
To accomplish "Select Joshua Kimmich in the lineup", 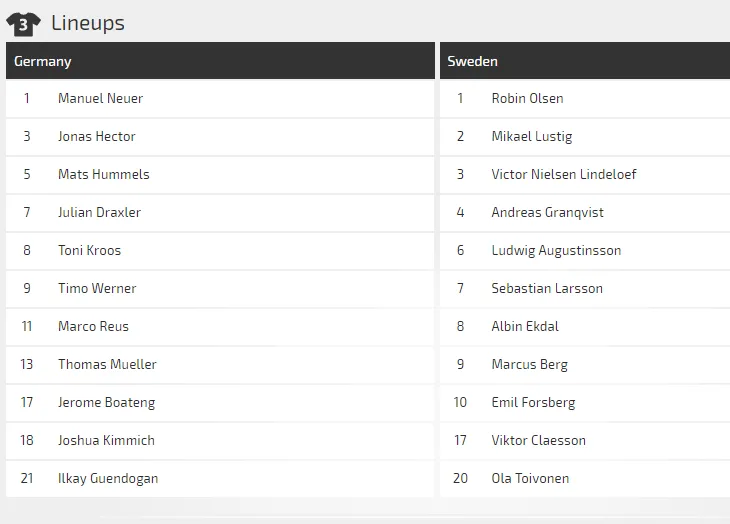I will pyautogui.click(x=106, y=440).
